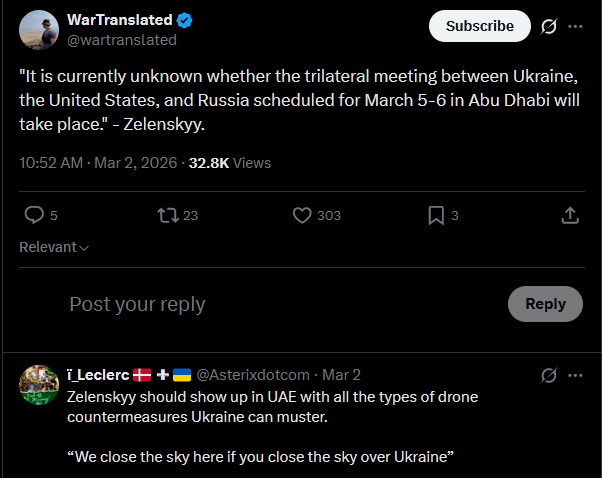Click the Grok icon on main tweet
Viewport: 602px width, 478px height.
tap(548, 26)
